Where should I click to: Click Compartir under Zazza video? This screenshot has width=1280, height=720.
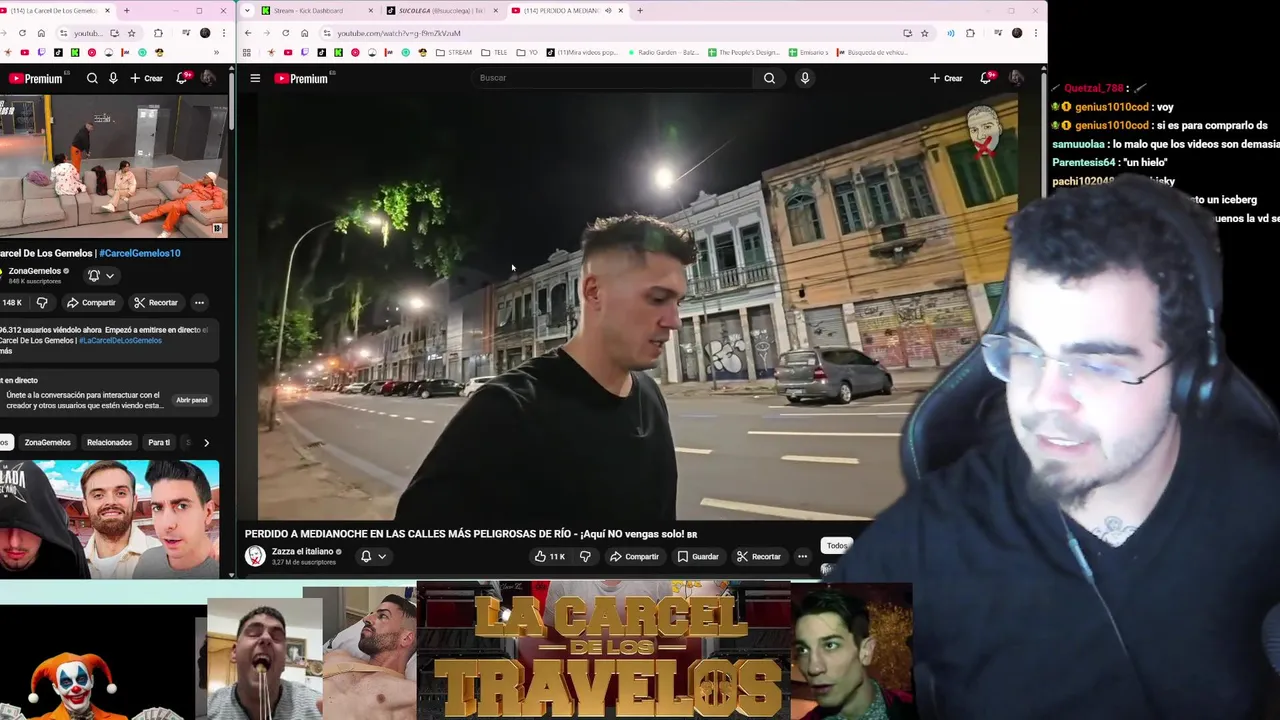634,556
